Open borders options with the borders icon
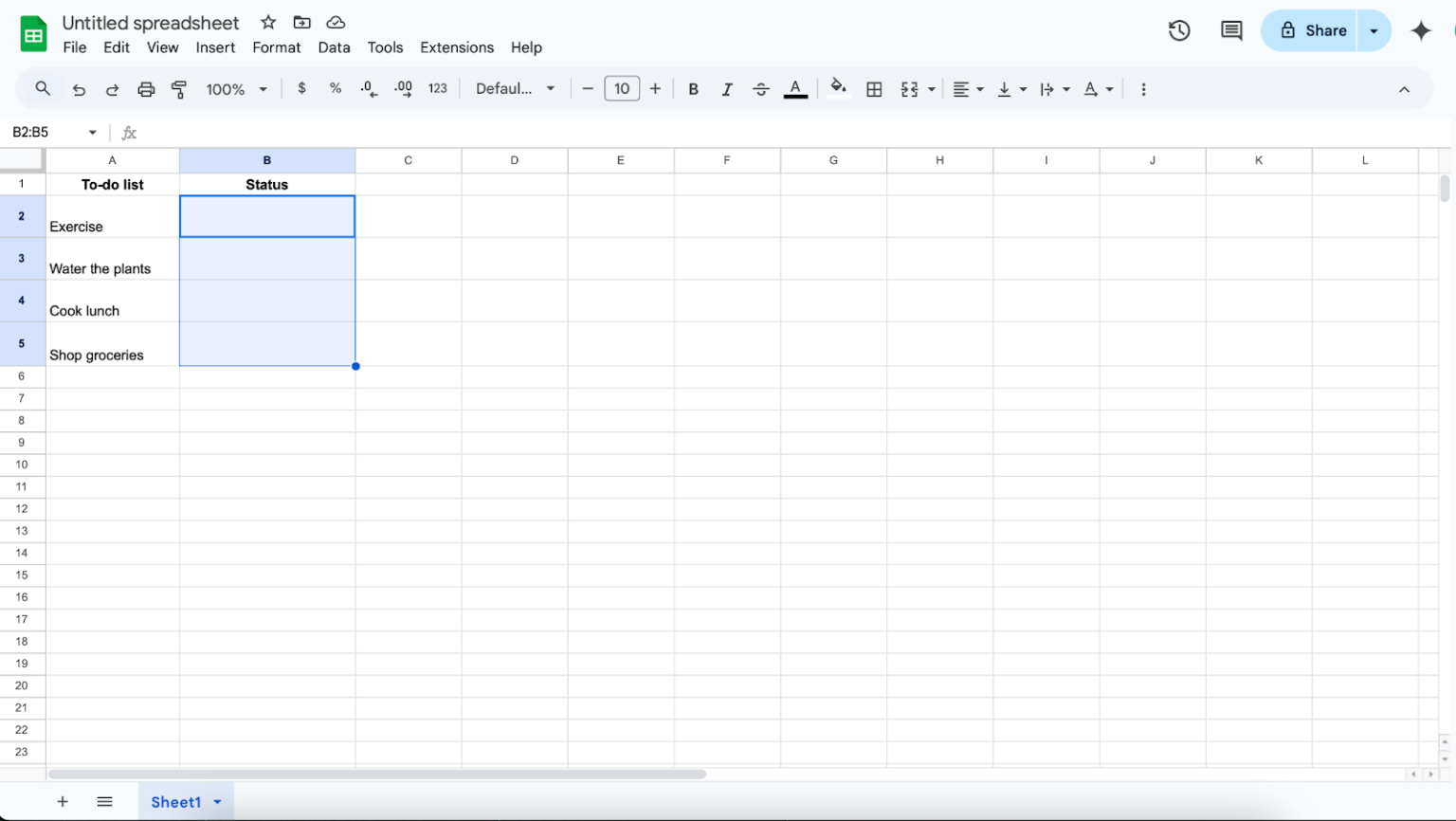Viewport: 1456px width, 821px height. pyautogui.click(x=873, y=88)
